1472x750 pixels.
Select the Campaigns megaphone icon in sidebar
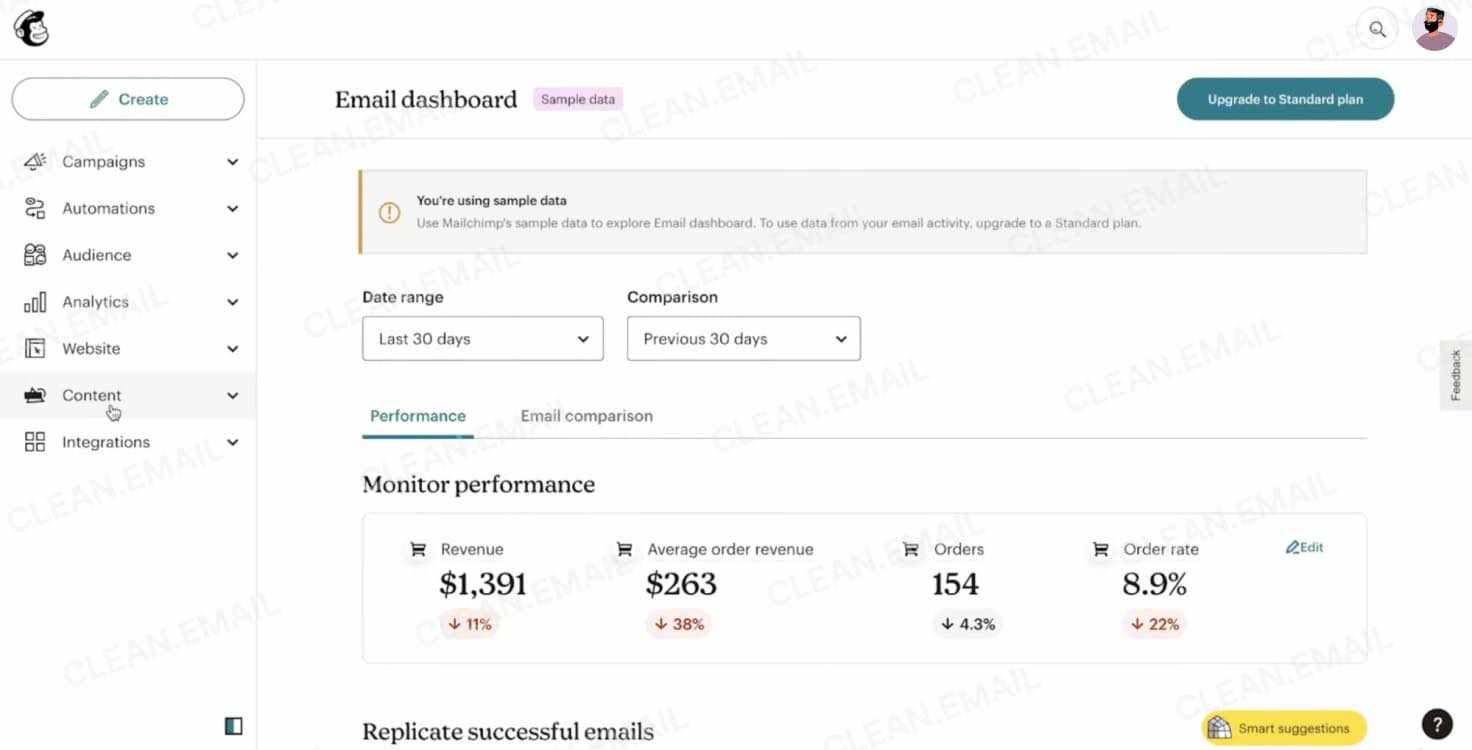click(x=36, y=161)
